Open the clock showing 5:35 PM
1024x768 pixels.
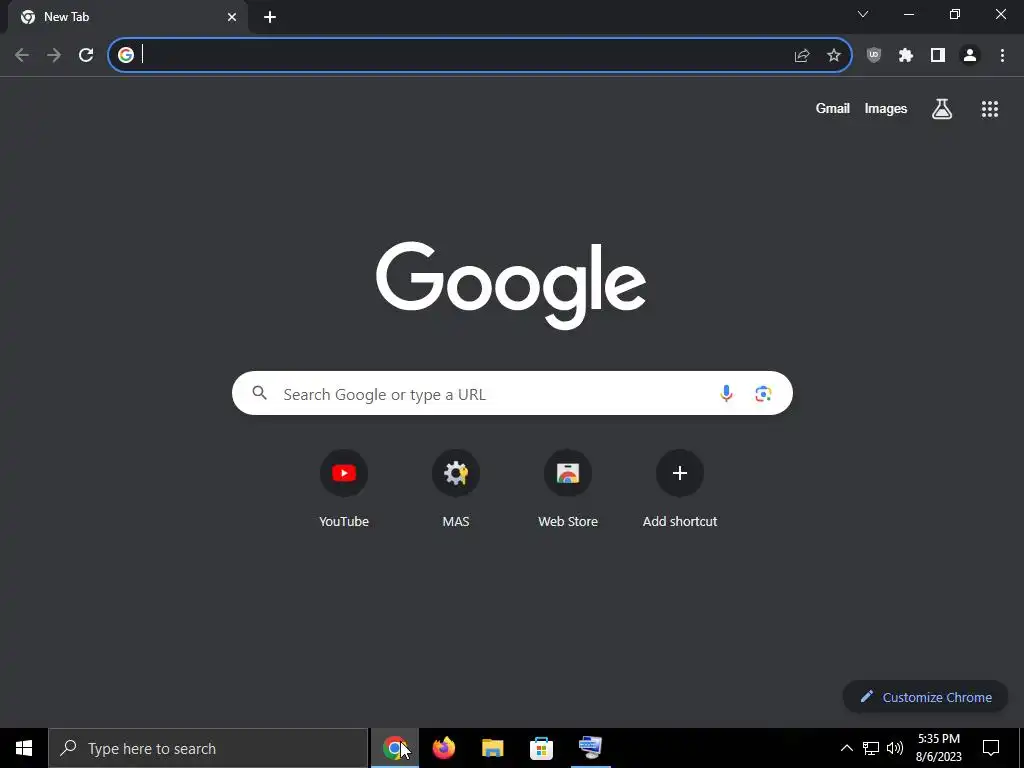click(938, 748)
